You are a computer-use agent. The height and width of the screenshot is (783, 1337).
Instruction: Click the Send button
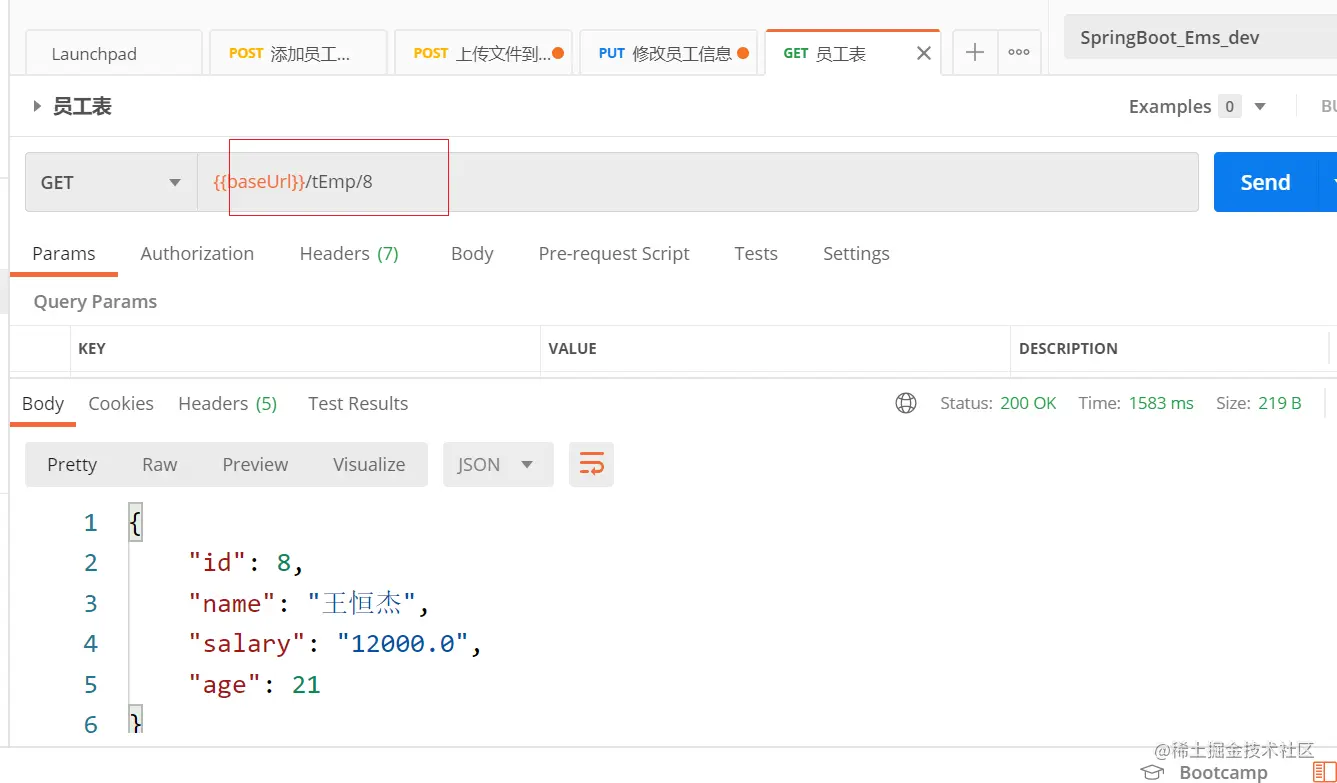point(1264,182)
